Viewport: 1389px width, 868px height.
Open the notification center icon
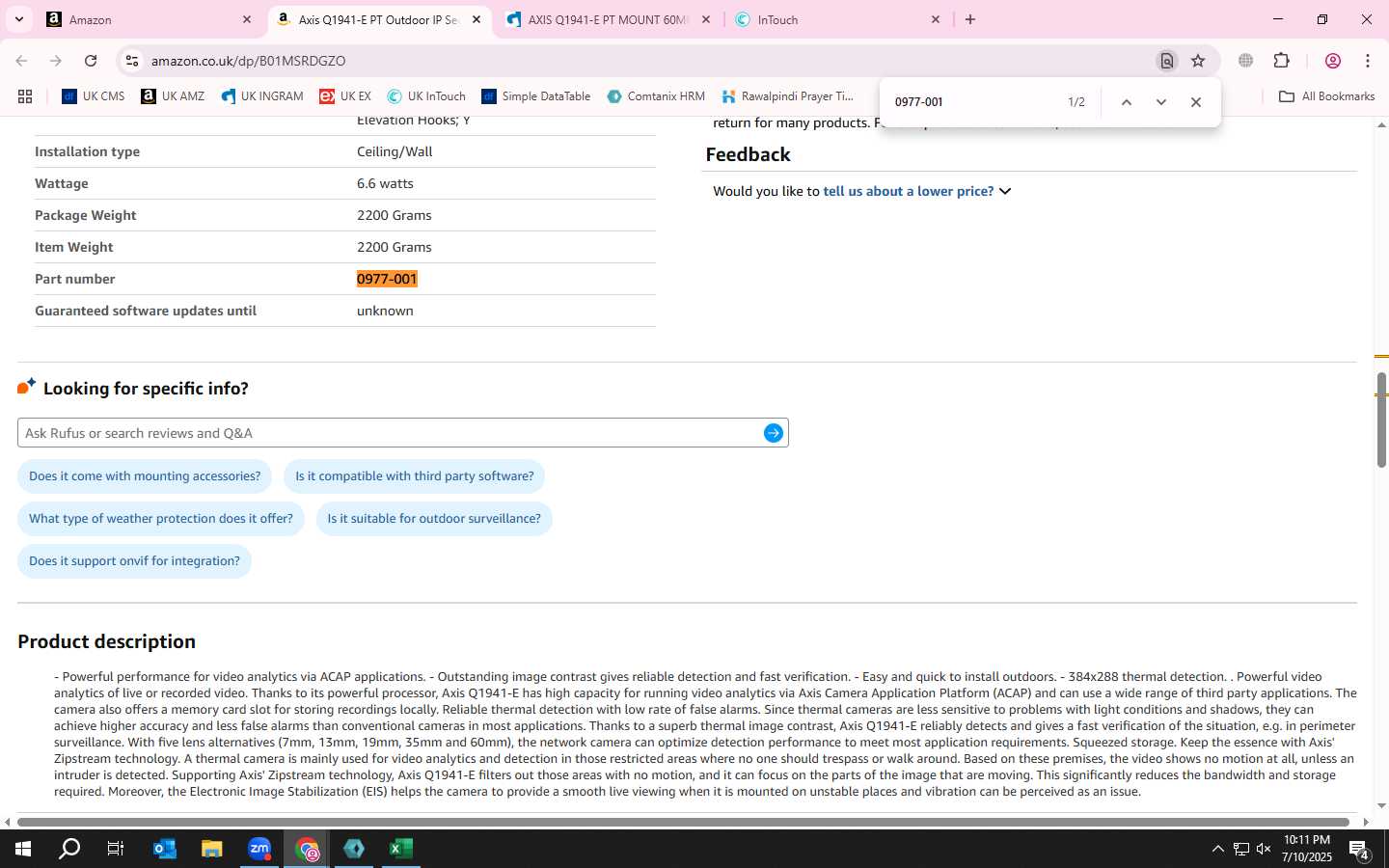click(1359, 849)
